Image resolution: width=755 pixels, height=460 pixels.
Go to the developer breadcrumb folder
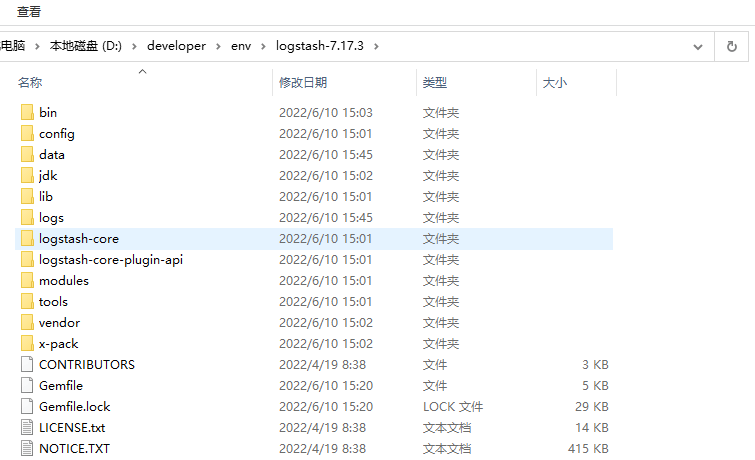[x=176, y=46]
